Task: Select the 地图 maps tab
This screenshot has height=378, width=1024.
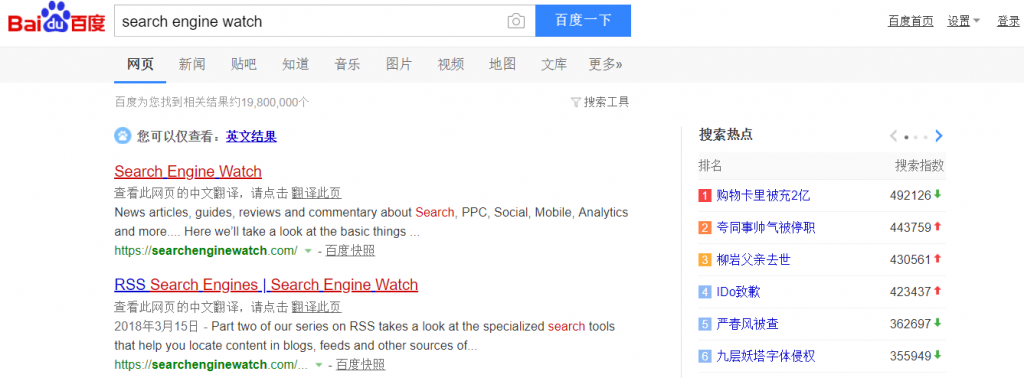Action: [502, 64]
